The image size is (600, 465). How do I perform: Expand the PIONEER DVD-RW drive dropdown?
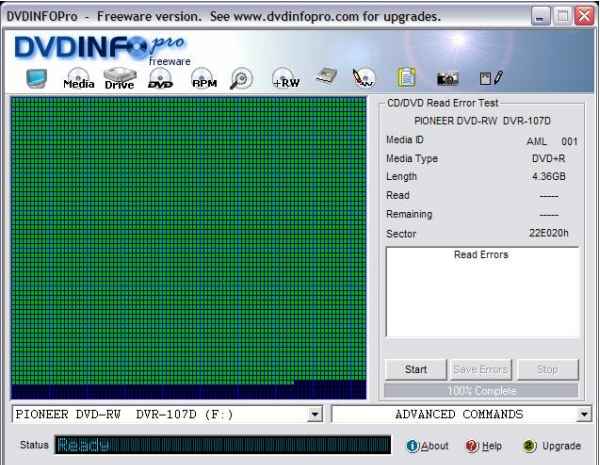tap(315, 414)
